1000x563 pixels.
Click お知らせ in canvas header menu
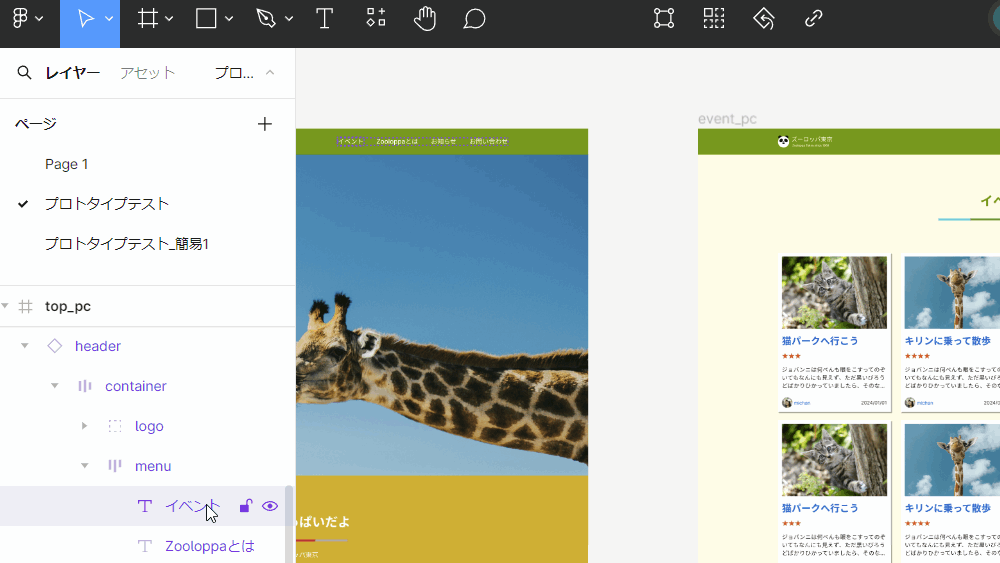[x=443, y=142]
